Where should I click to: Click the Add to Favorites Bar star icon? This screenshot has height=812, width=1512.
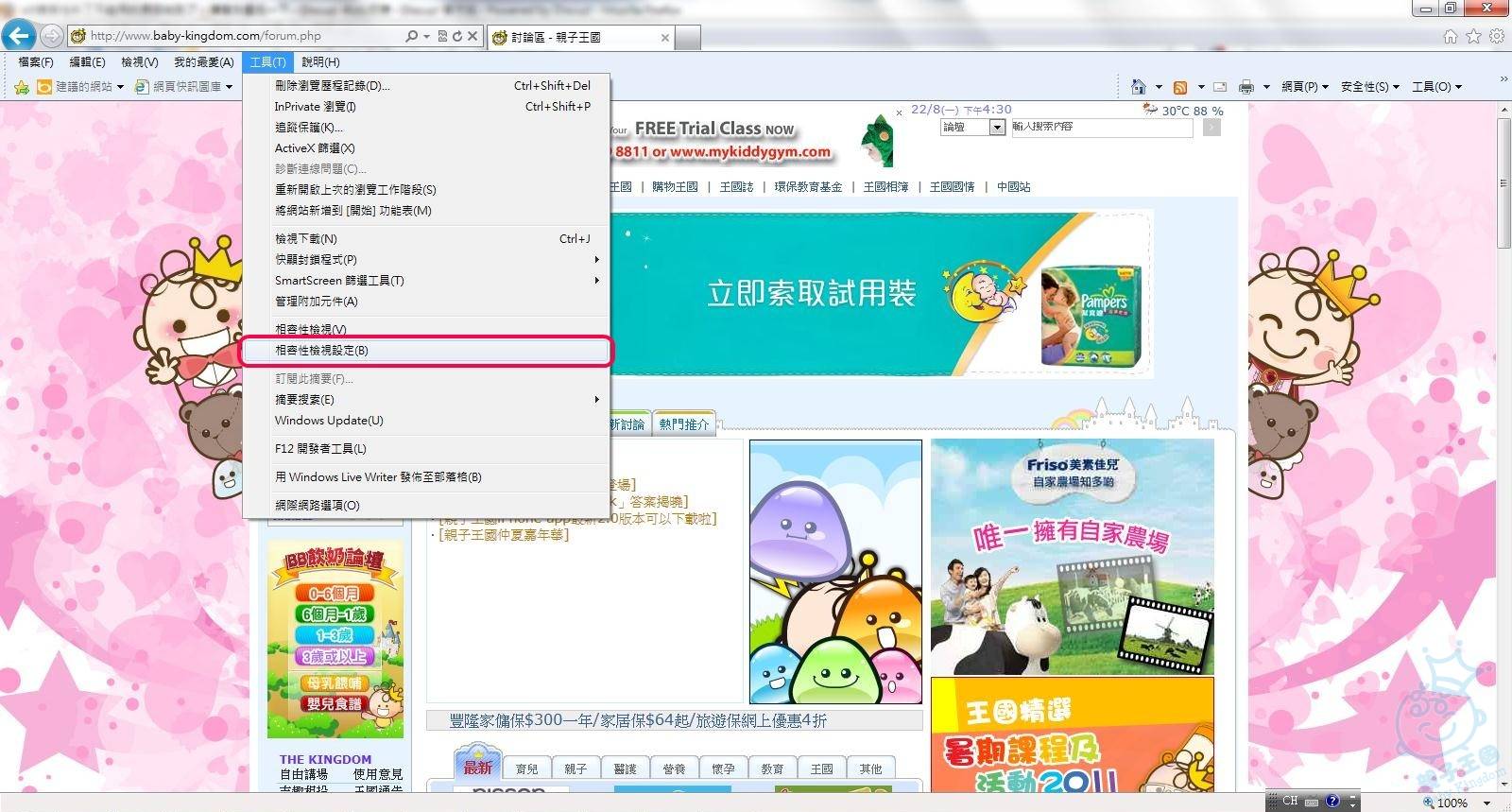(22, 87)
